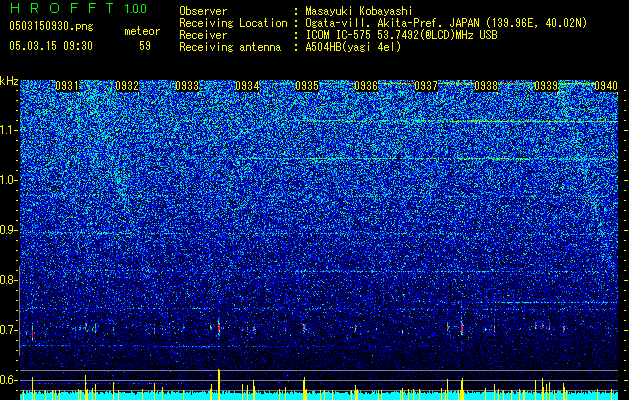Click the 0932 time marker

point(127,86)
